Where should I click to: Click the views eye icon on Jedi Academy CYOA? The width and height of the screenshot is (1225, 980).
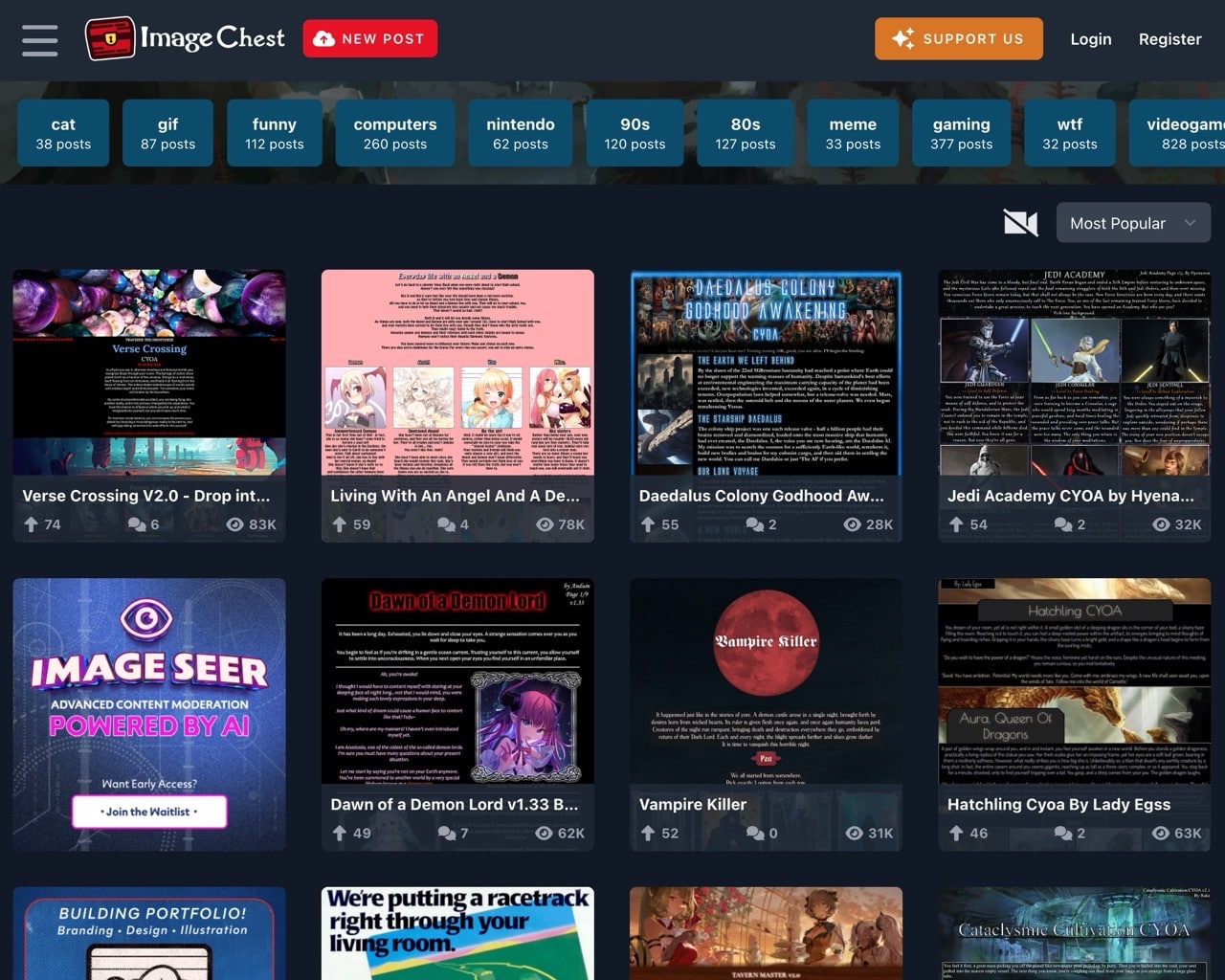(1161, 524)
